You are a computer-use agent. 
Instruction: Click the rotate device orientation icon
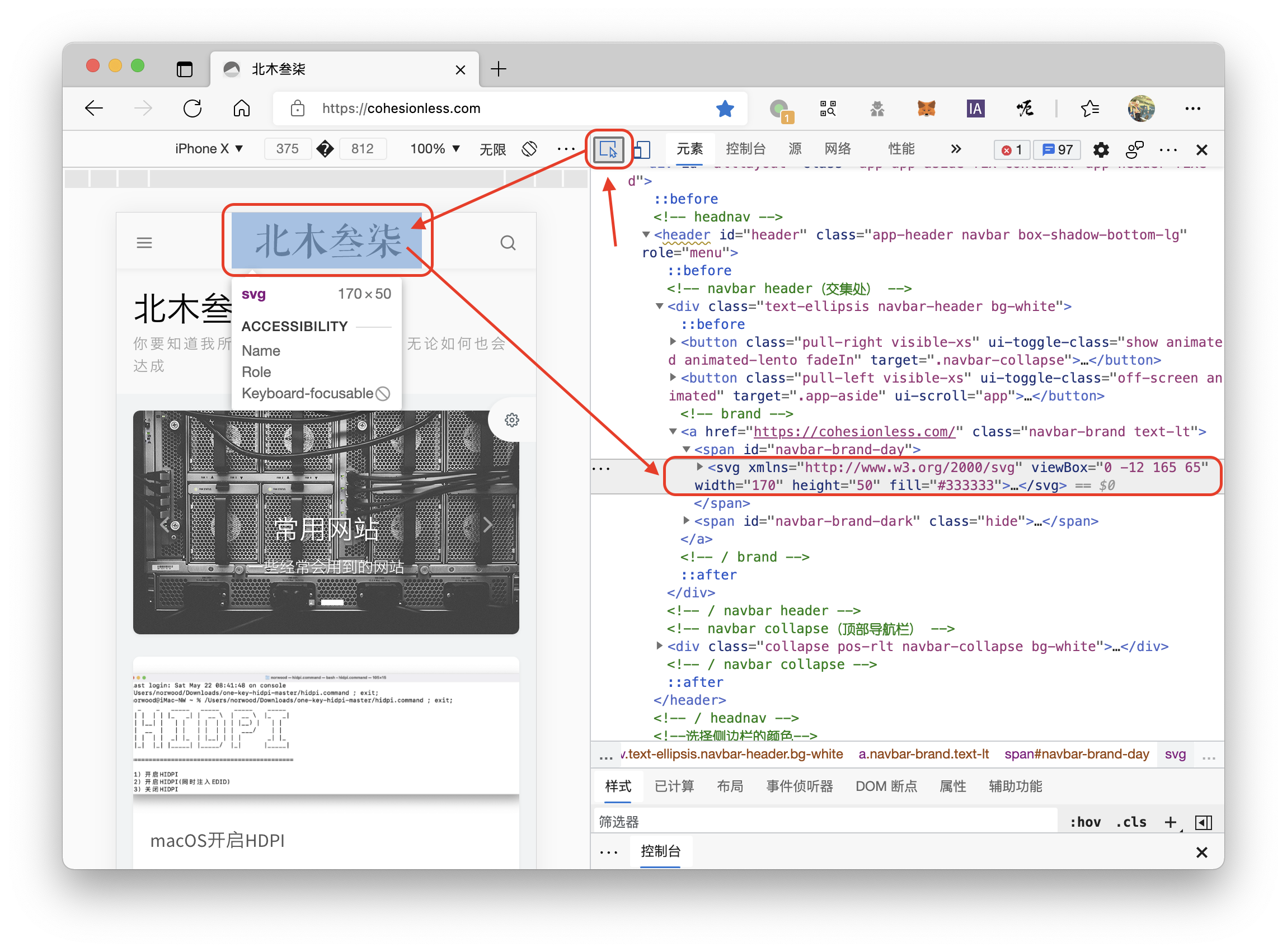[x=529, y=149]
